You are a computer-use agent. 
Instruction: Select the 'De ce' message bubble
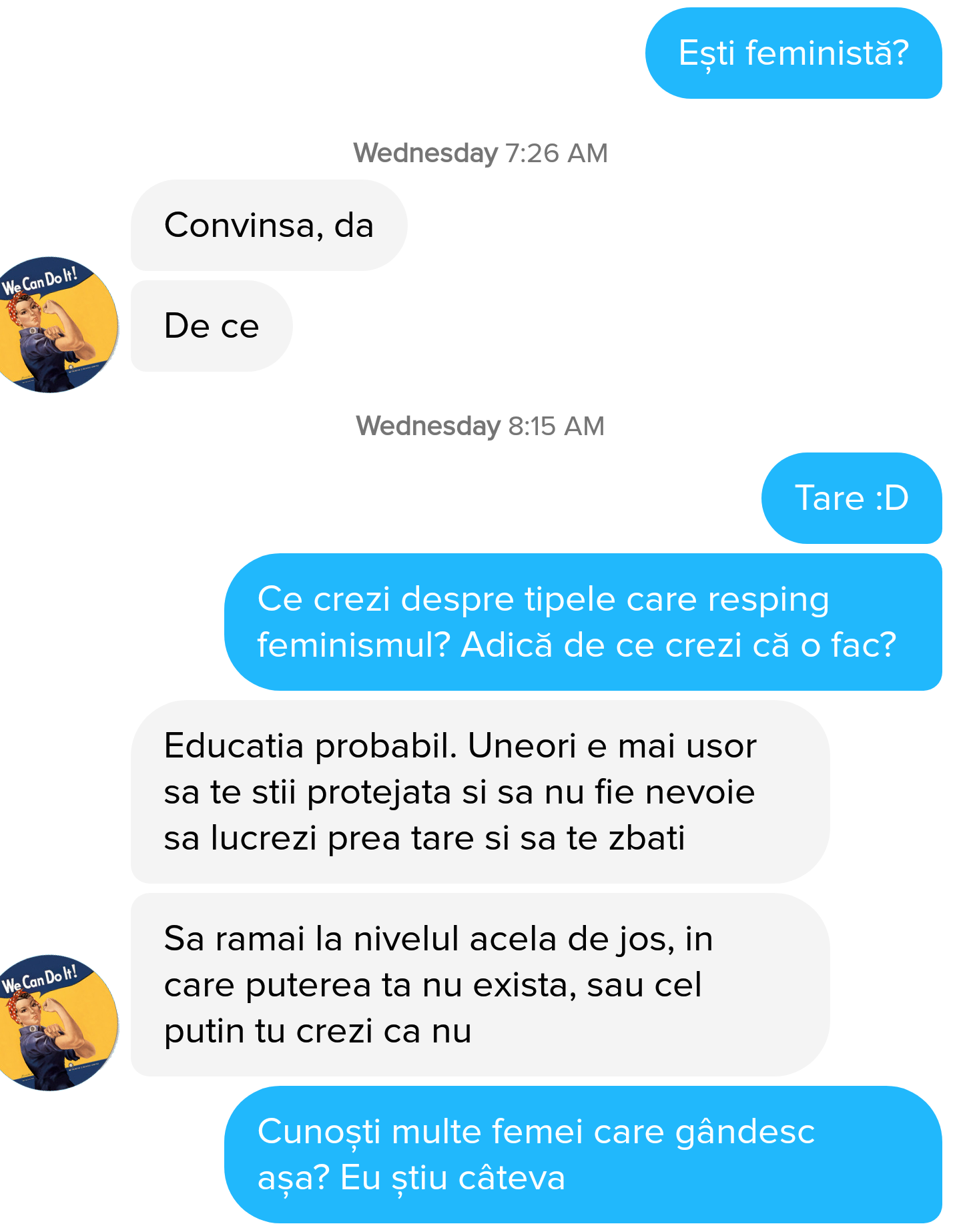click(x=212, y=326)
